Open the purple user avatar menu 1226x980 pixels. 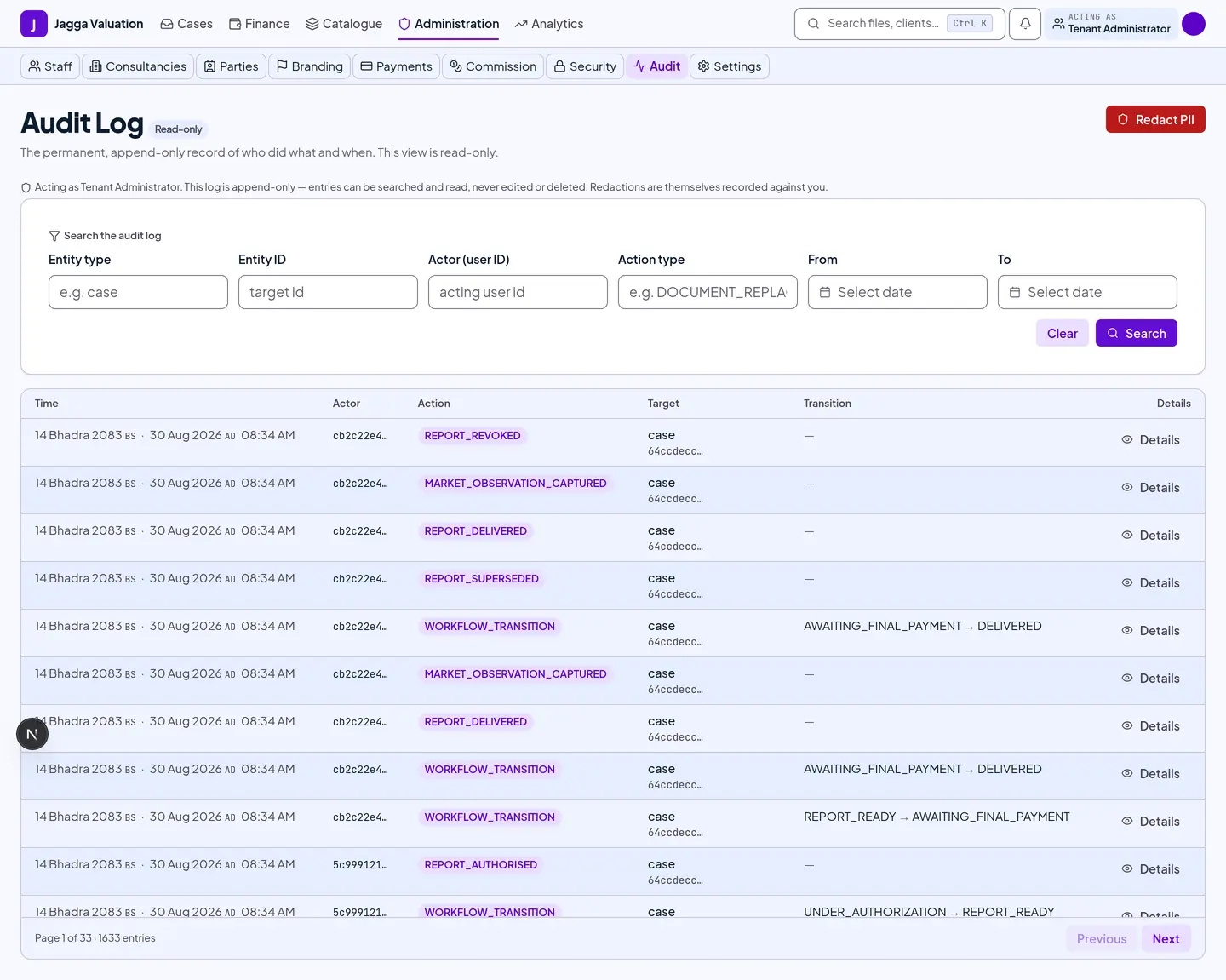1194,24
